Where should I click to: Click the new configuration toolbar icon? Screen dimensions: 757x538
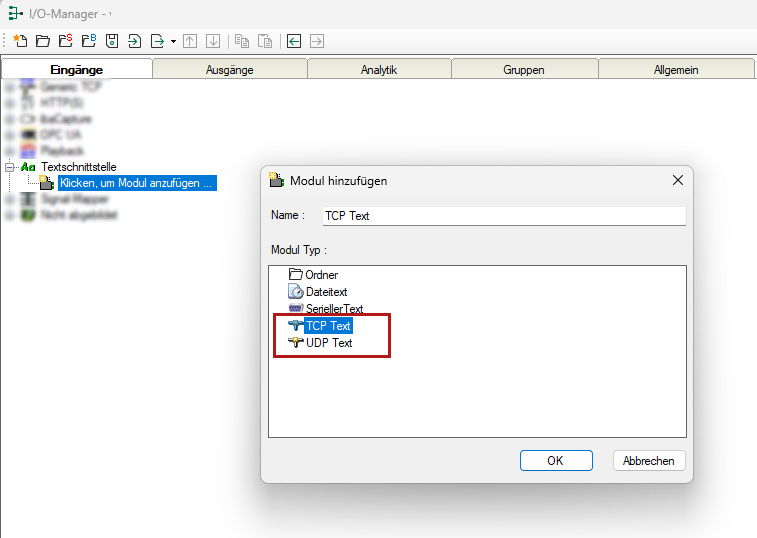[19, 41]
